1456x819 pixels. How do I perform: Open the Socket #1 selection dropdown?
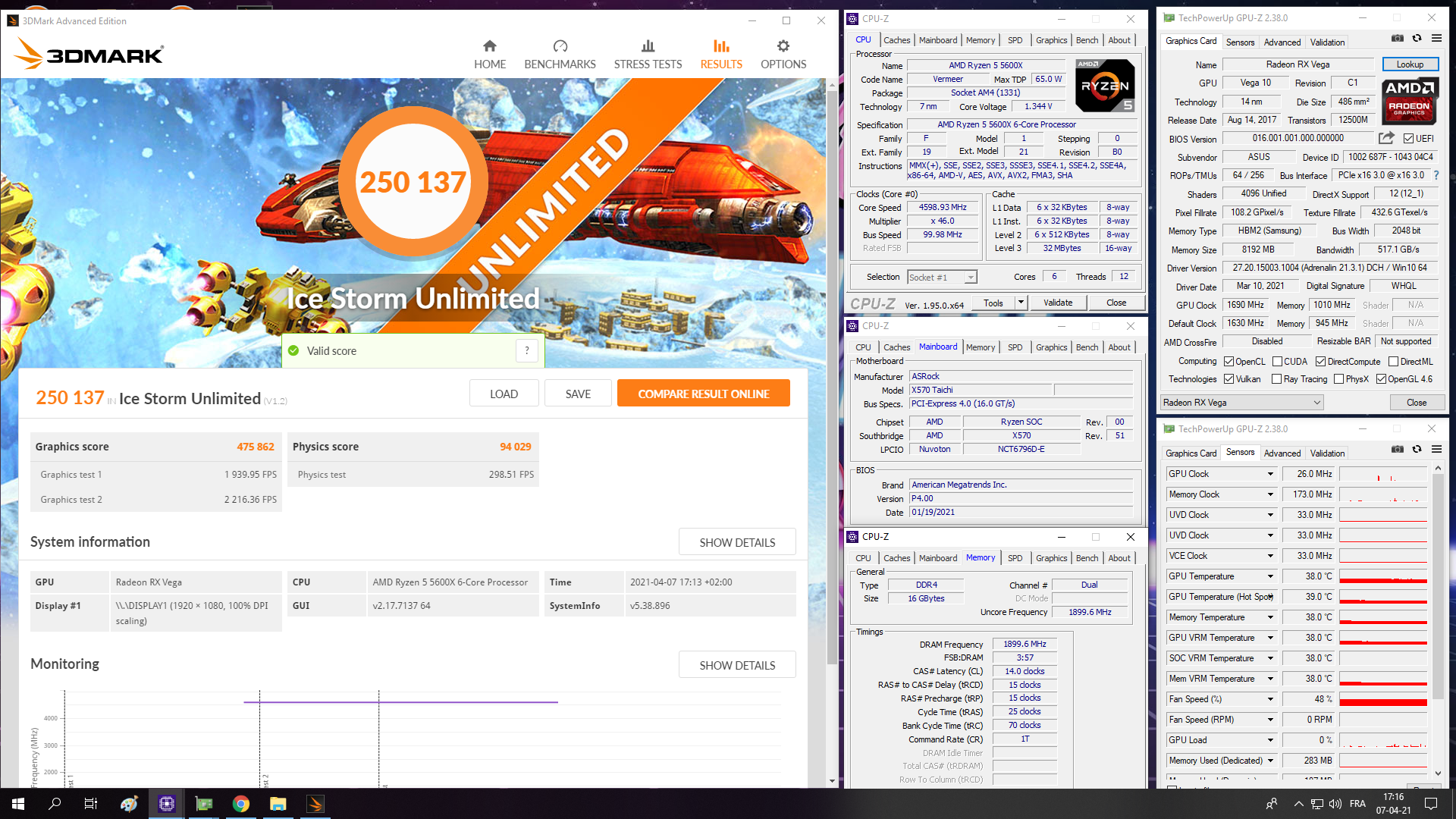tap(942, 278)
